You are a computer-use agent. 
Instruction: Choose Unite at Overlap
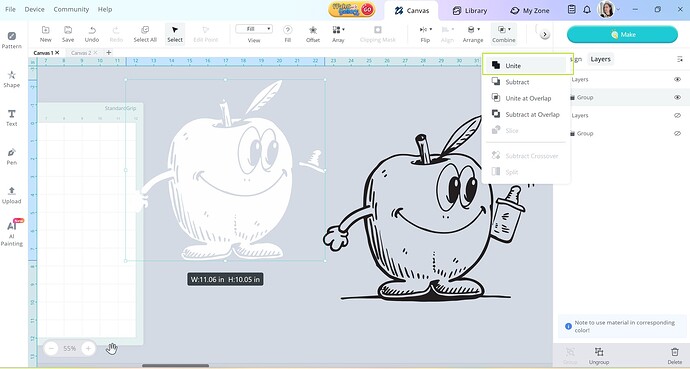(x=526, y=98)
